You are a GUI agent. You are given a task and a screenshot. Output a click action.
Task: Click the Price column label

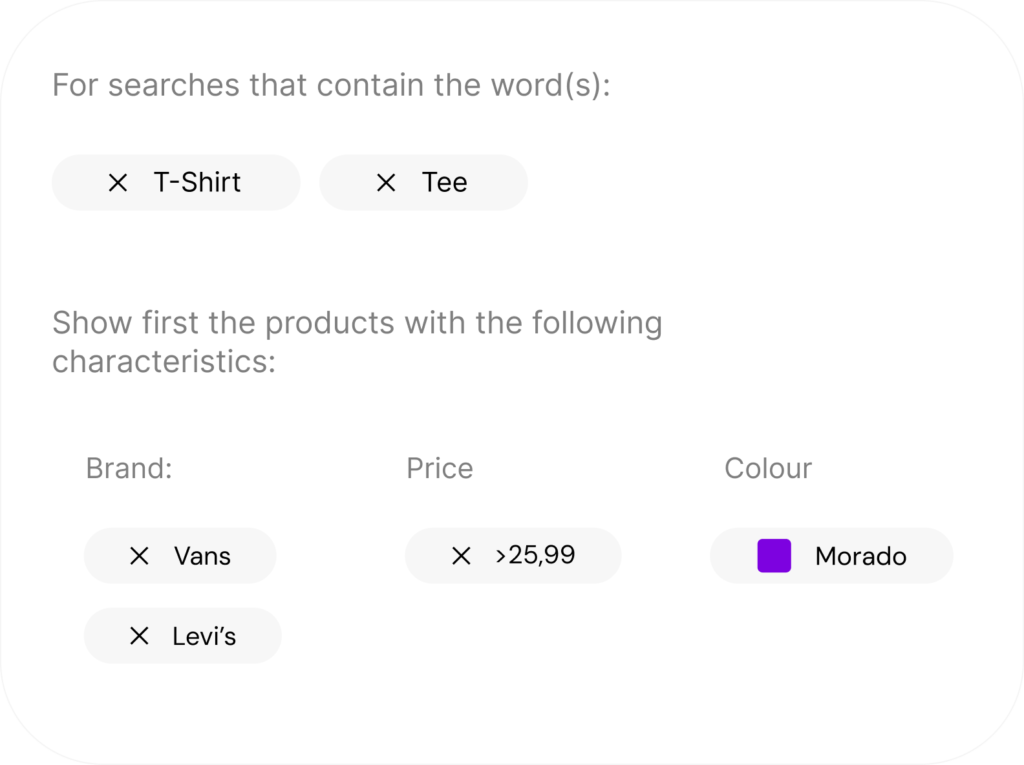439,468
